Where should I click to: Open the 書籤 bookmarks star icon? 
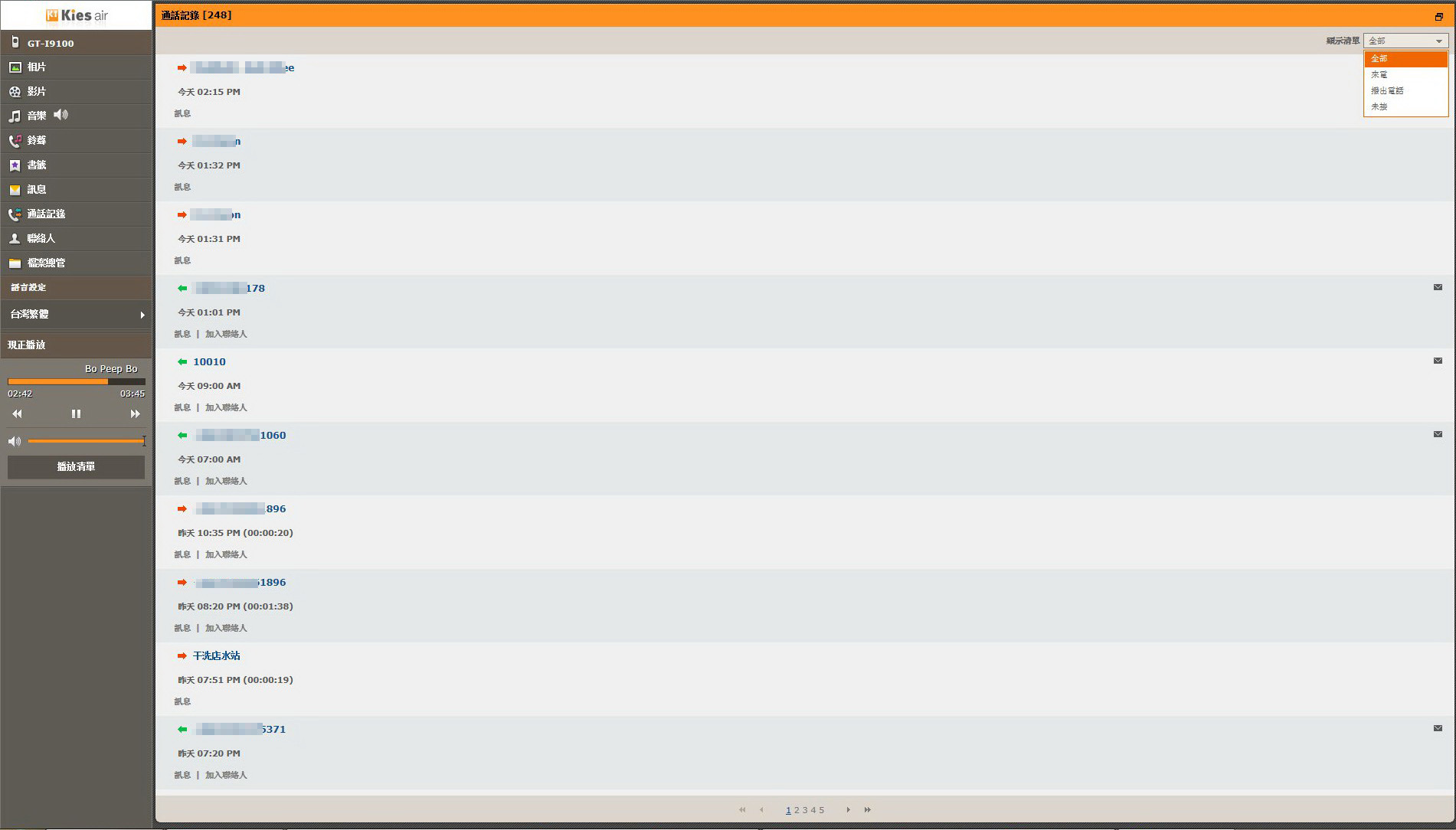coord(15,165)
